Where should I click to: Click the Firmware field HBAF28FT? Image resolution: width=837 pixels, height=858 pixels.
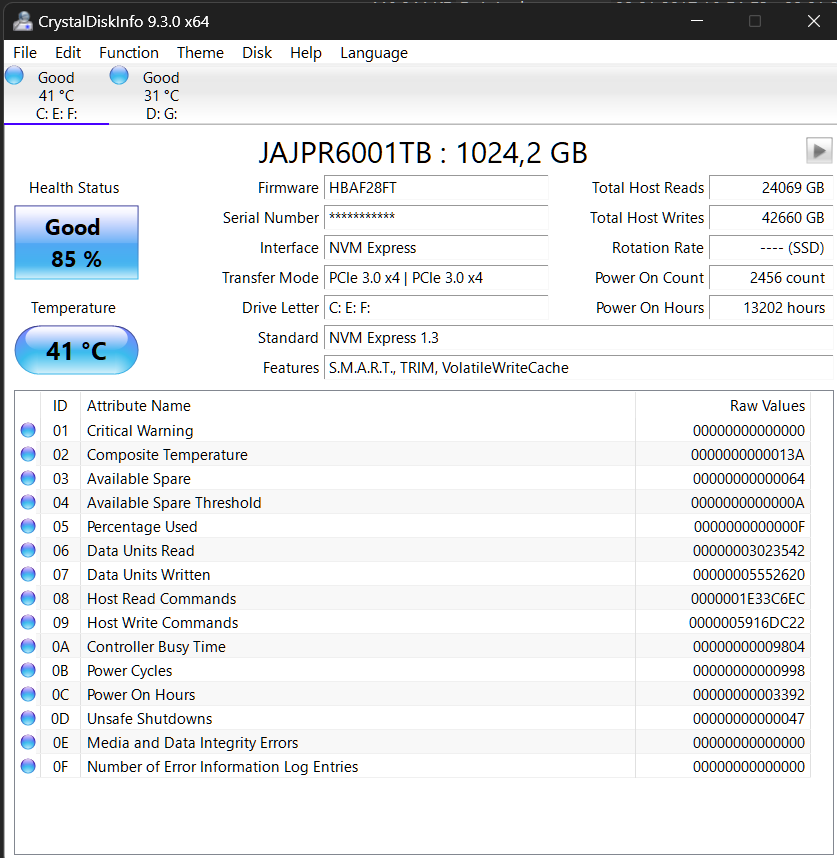pos(436,188)
